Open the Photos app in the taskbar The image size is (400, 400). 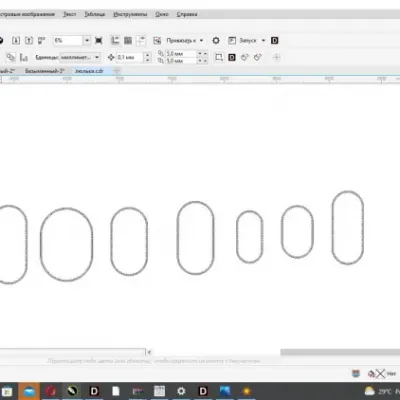click(225, 391)
